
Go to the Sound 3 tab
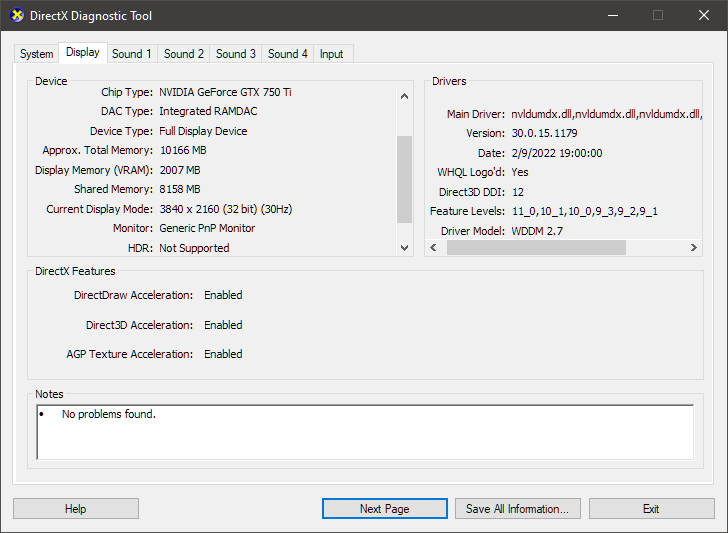coord(236,54)
